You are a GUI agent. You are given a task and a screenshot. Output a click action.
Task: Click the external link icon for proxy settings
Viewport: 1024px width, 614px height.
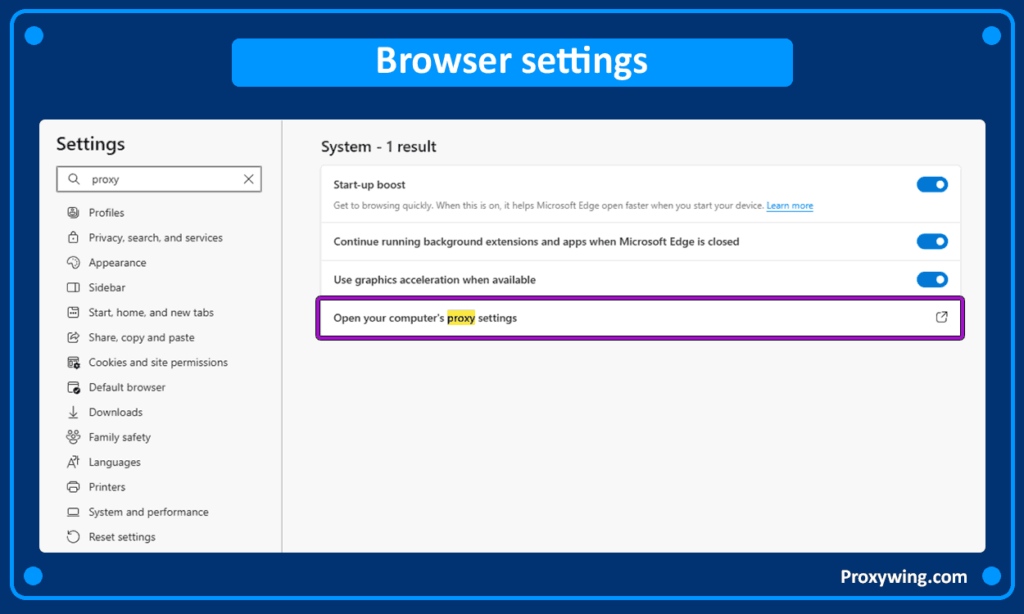pos(941,317)
